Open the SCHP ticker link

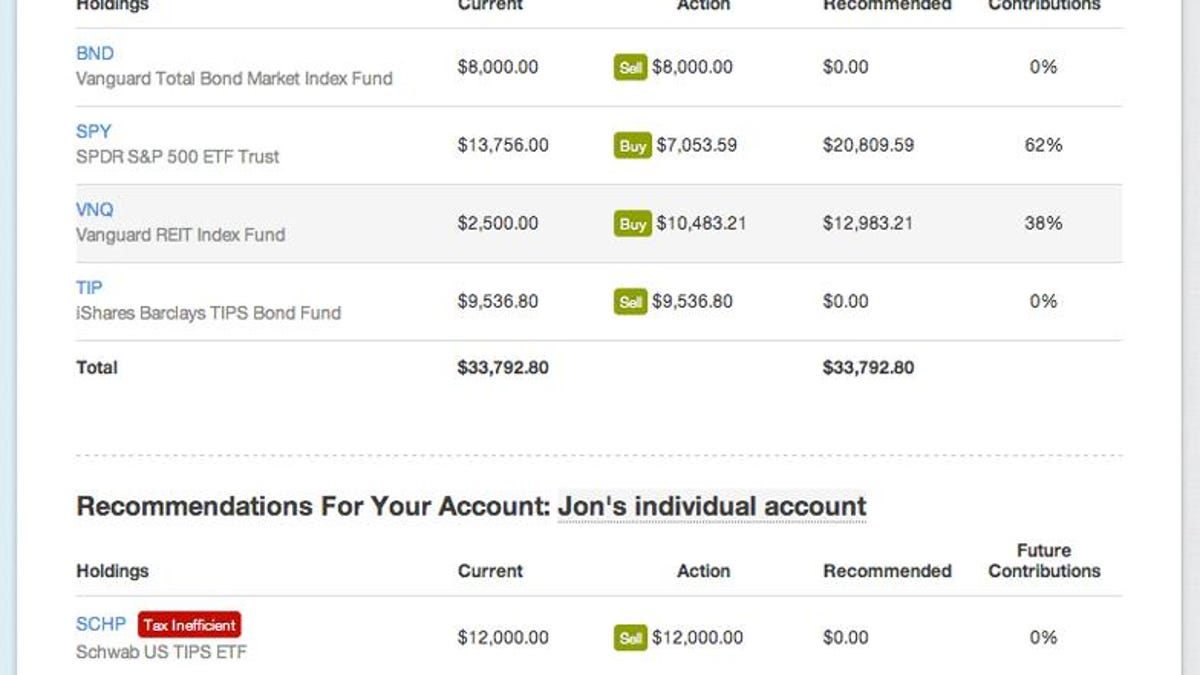pos(101,624)
